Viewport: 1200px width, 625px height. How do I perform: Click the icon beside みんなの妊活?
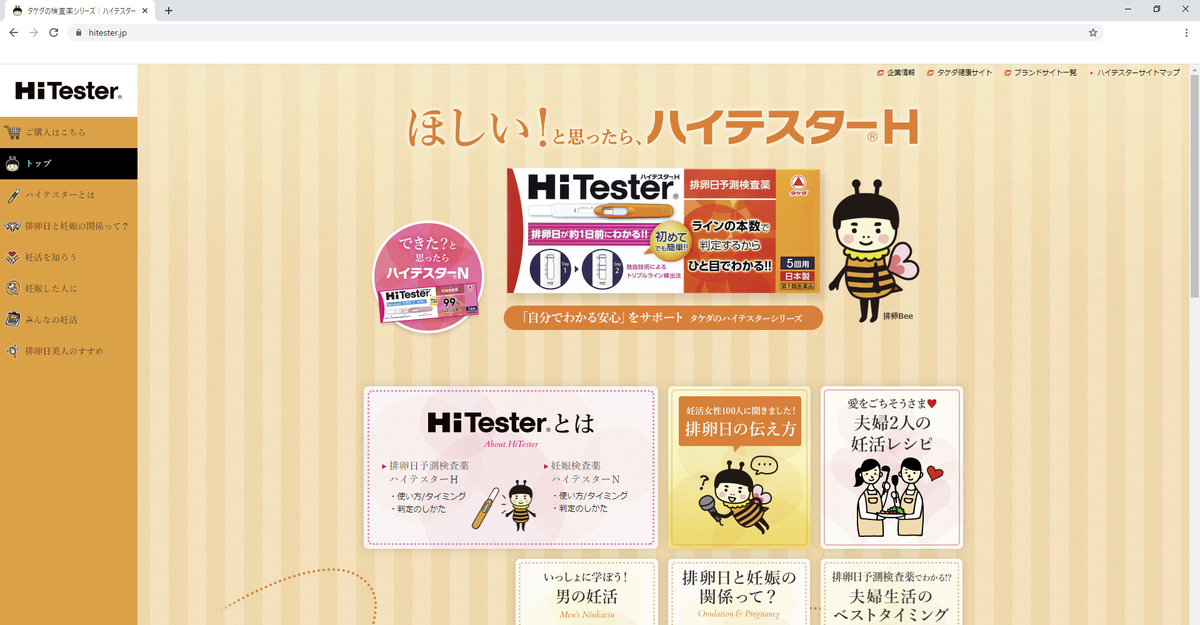point(13,319)
